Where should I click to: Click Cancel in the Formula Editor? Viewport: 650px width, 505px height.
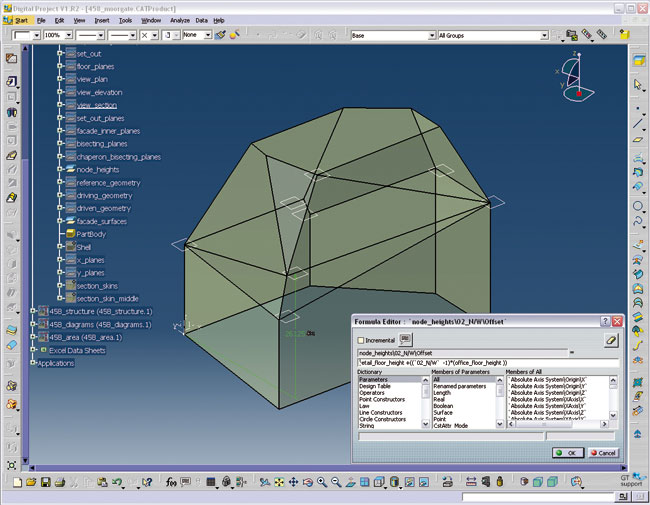602,452
